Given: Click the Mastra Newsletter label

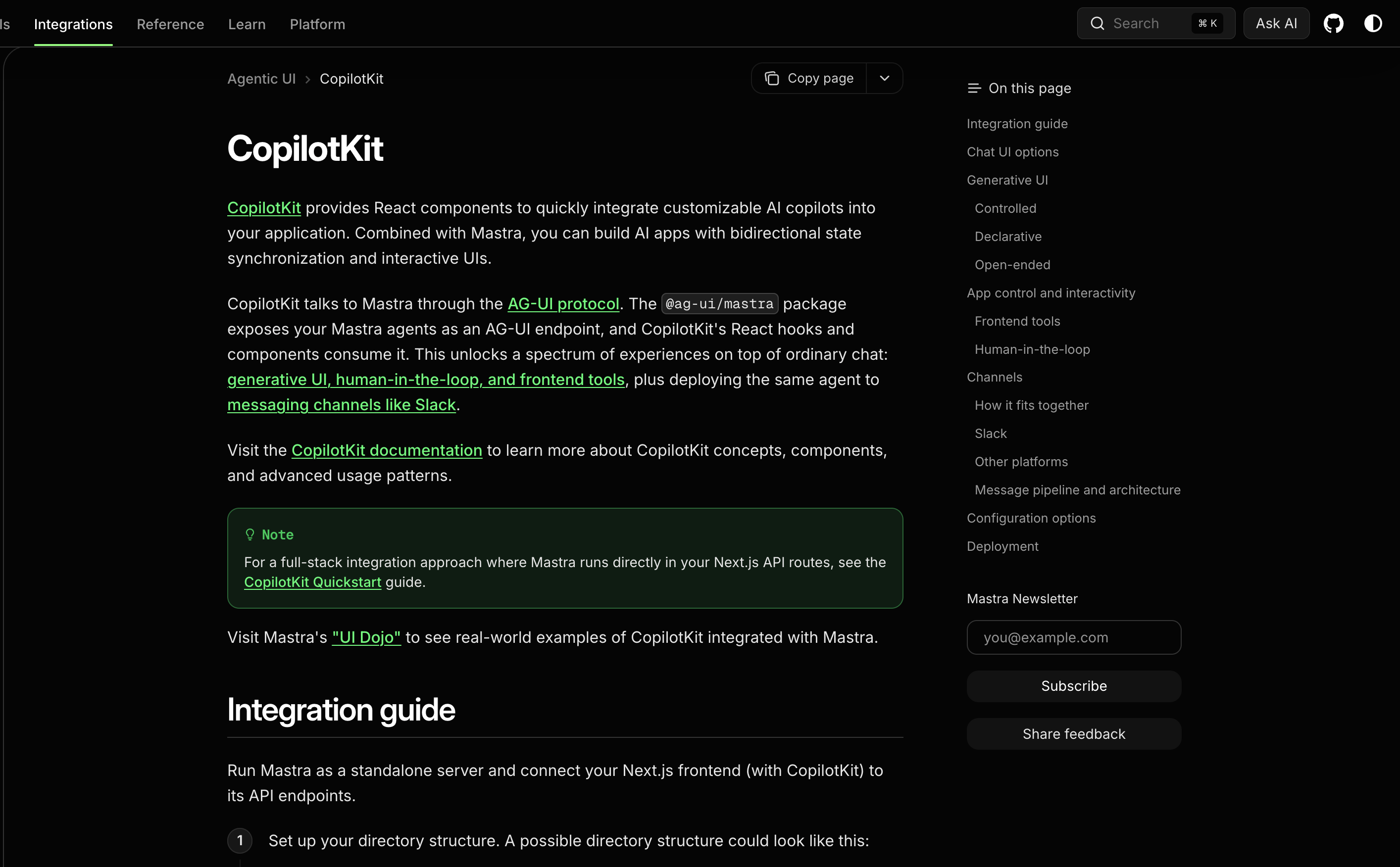Looking at the screenshot, I should click(1022, 599).
